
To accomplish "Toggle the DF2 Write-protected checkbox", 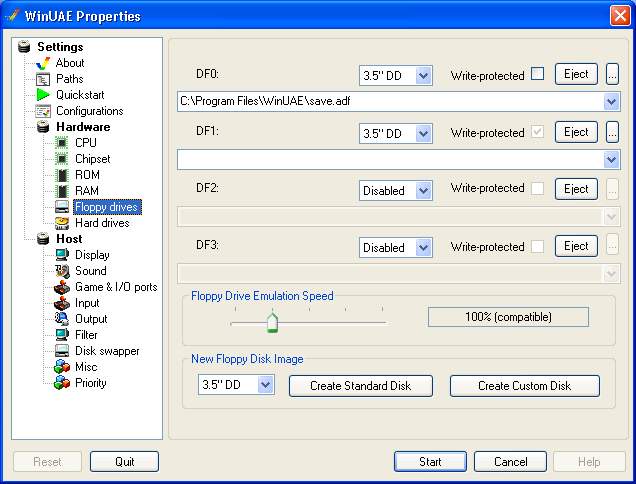I will [538, 188].
